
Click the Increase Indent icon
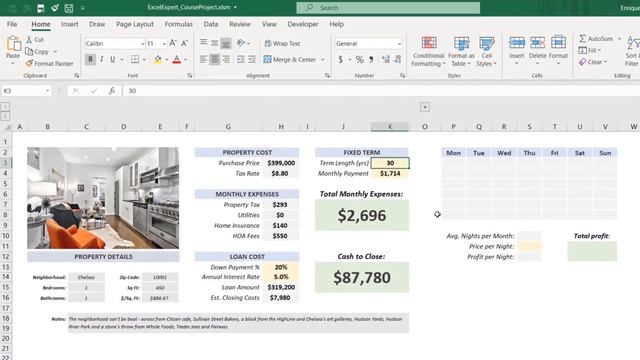252,60
